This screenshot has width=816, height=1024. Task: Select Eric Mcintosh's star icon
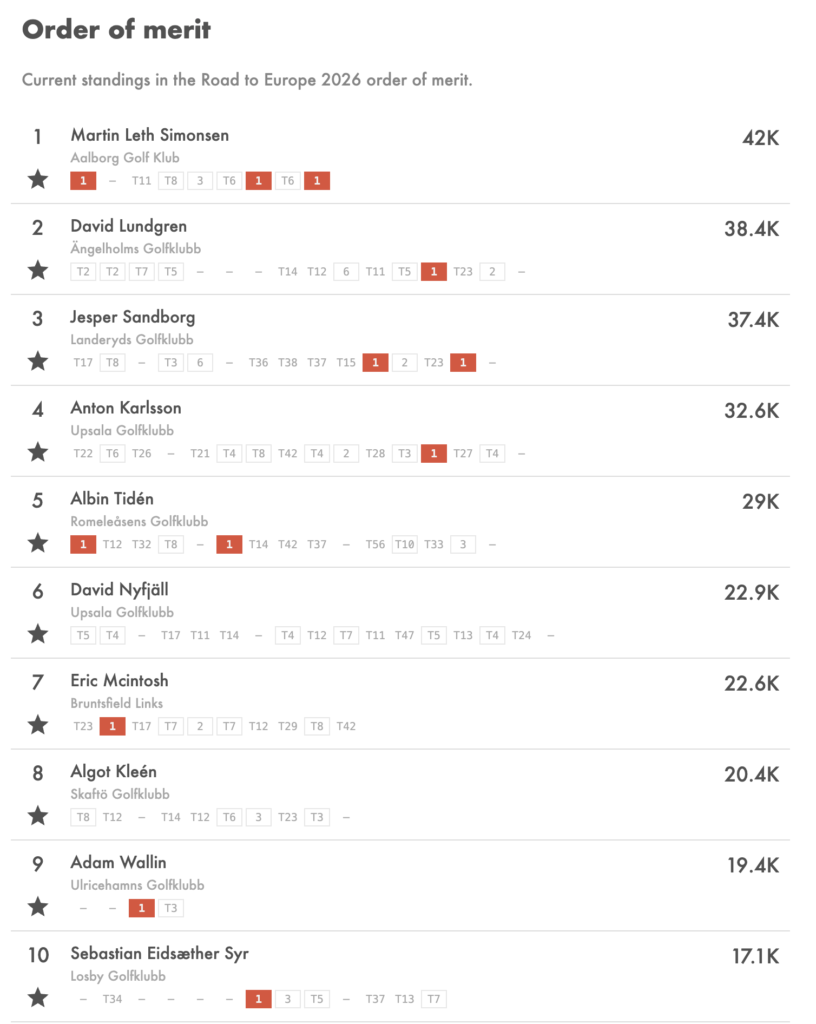click(x=38, y=724)
